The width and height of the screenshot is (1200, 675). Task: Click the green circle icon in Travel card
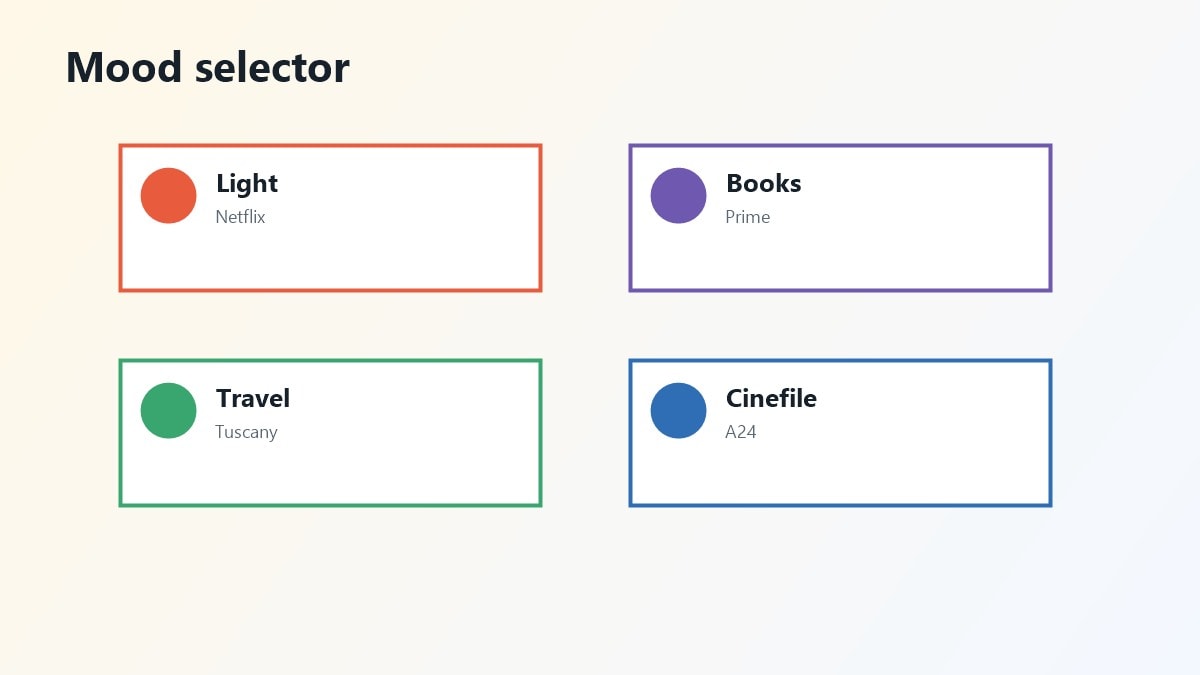[x=168, y=410]
